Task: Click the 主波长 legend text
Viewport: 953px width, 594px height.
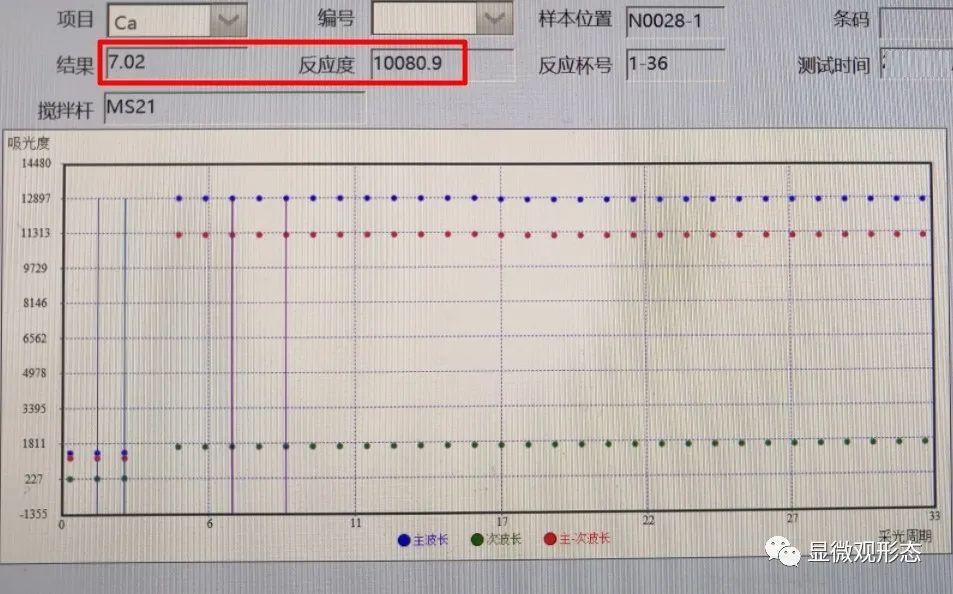Action: point(431,540)
